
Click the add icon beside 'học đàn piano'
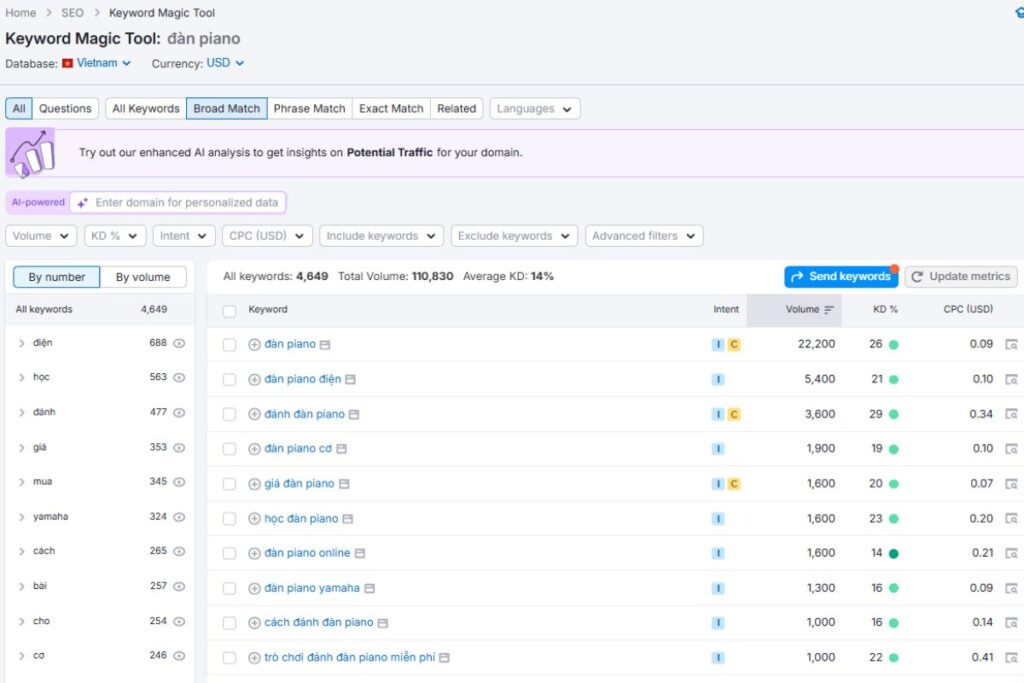254,519
